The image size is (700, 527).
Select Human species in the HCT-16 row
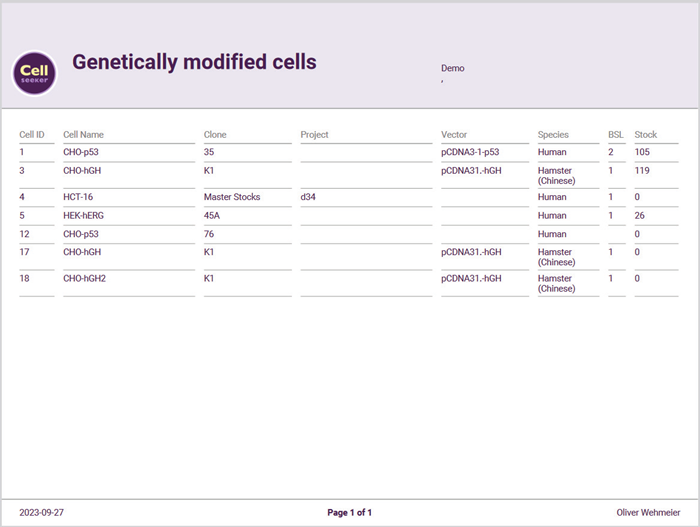[x=552, y=197]
